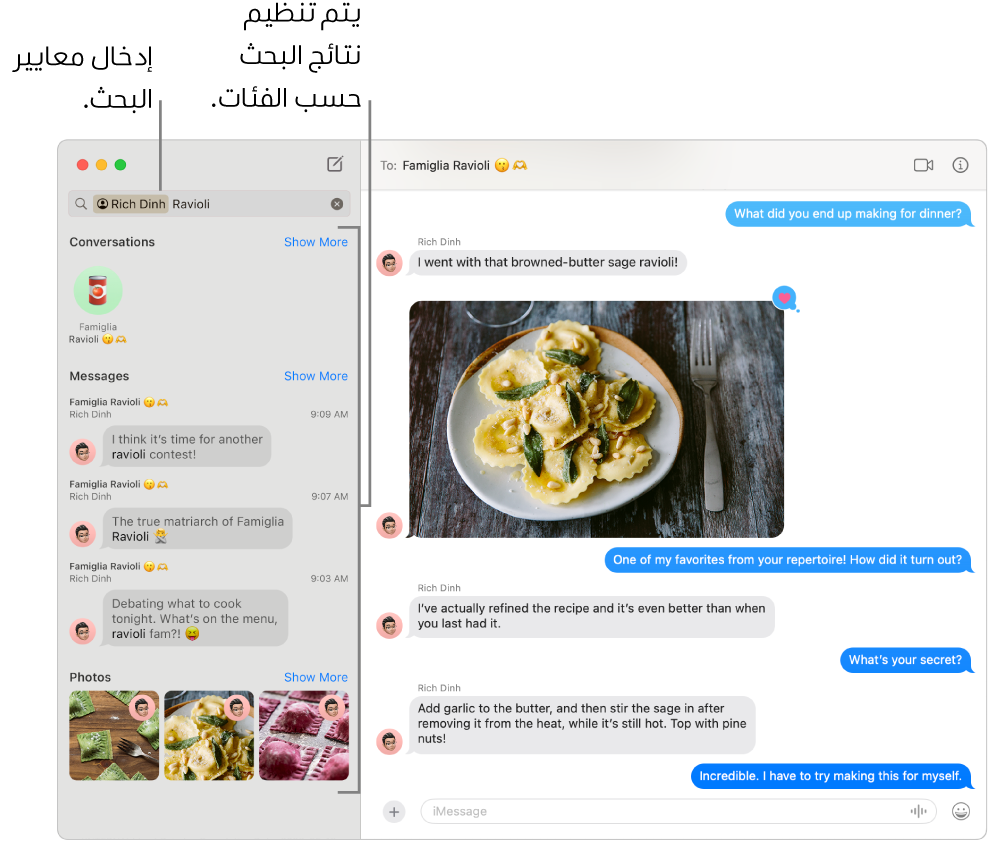Image resolution: width=990 pixels, height=841 pixels.
Task: Open the emoji picker
Action: click(x=960, y=811)
